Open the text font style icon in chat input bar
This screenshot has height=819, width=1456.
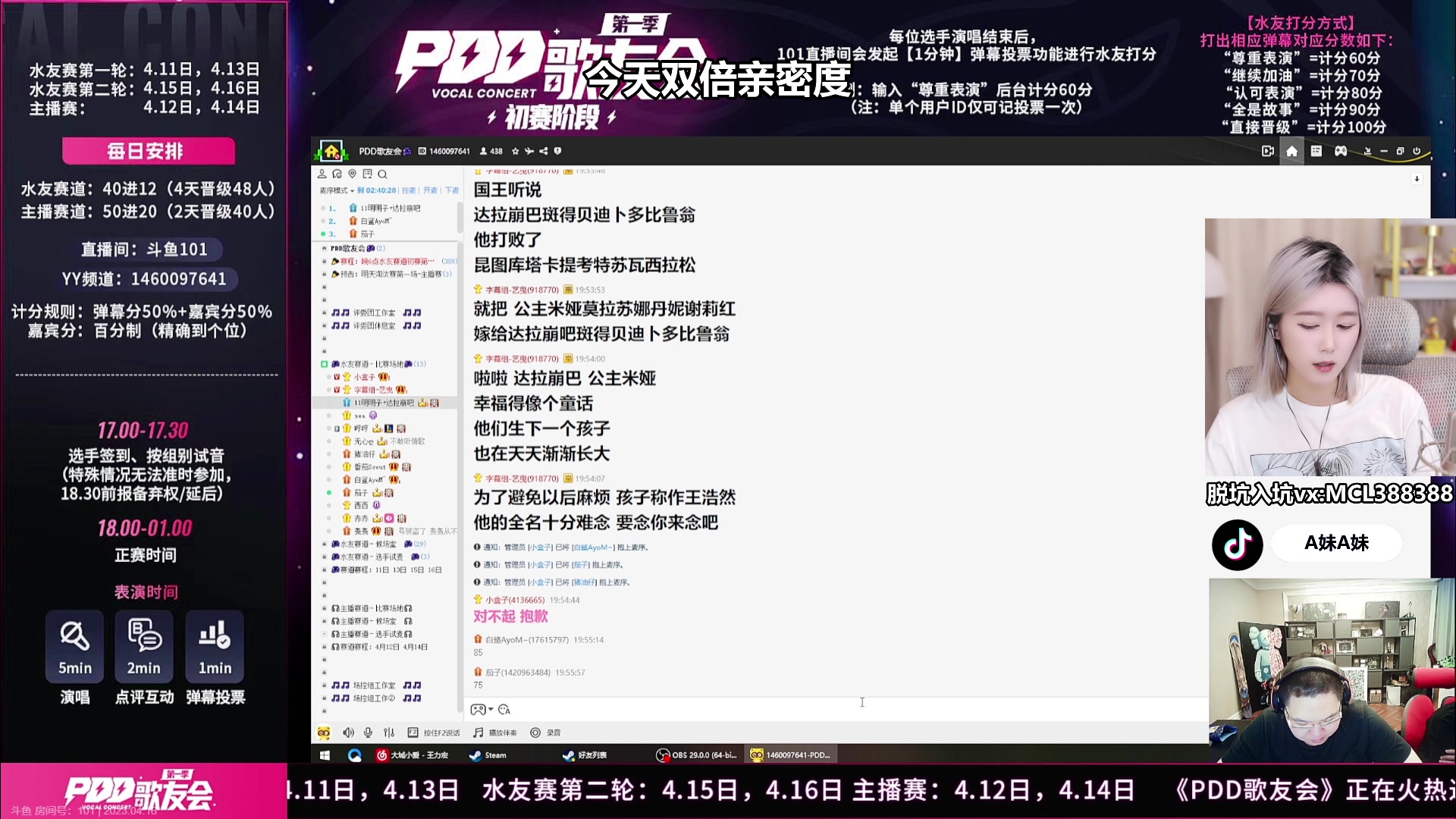pos(504,710)
